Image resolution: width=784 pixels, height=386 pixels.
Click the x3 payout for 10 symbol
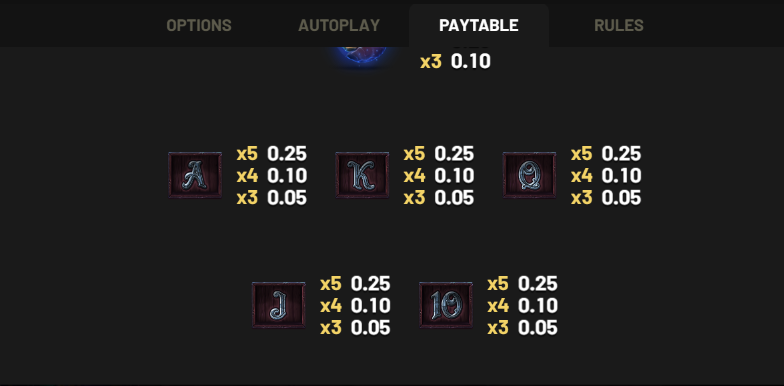pyautogui.click(x=522, y=328)
